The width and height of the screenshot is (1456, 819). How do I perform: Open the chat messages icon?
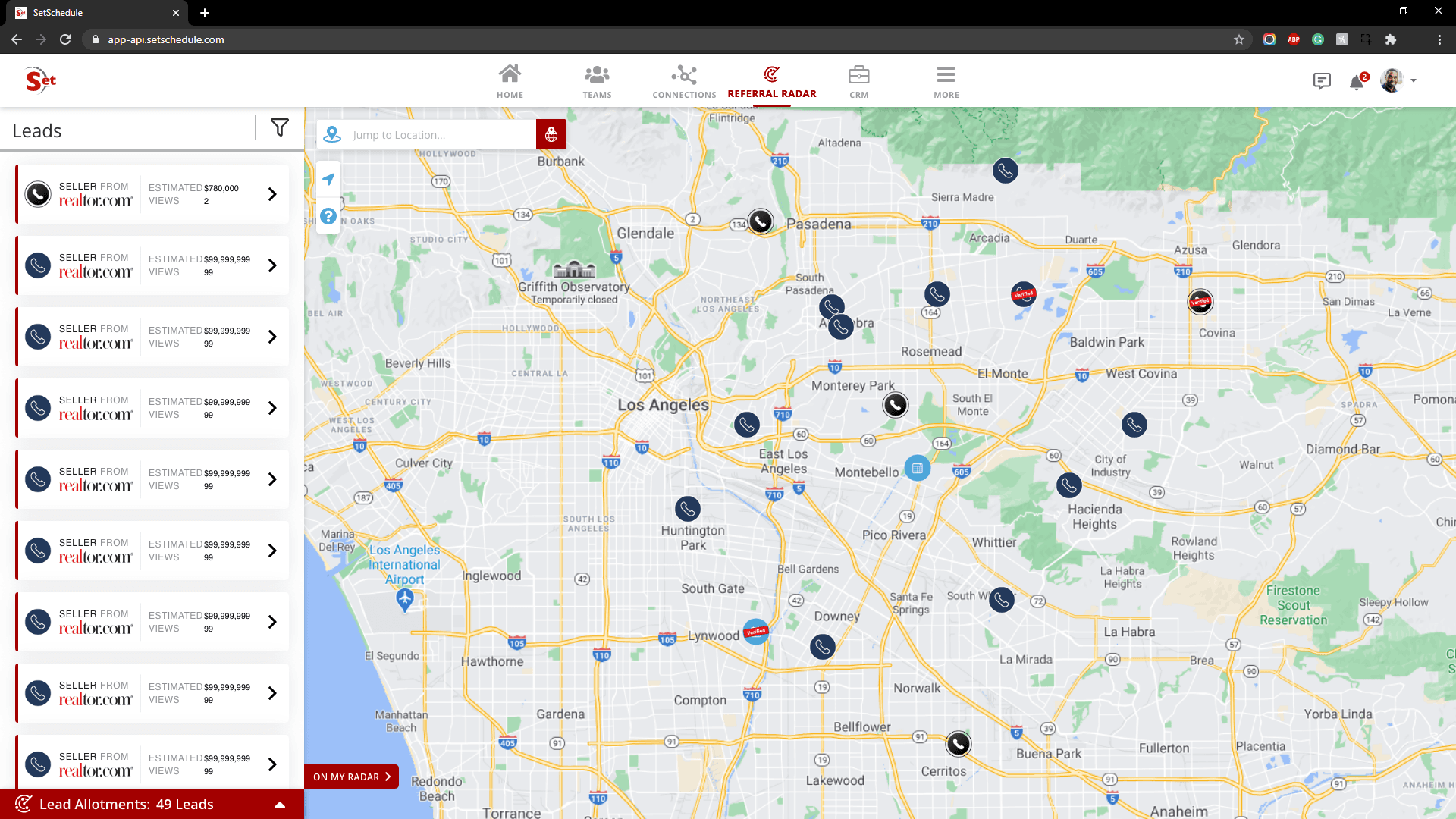[1322, 81]
